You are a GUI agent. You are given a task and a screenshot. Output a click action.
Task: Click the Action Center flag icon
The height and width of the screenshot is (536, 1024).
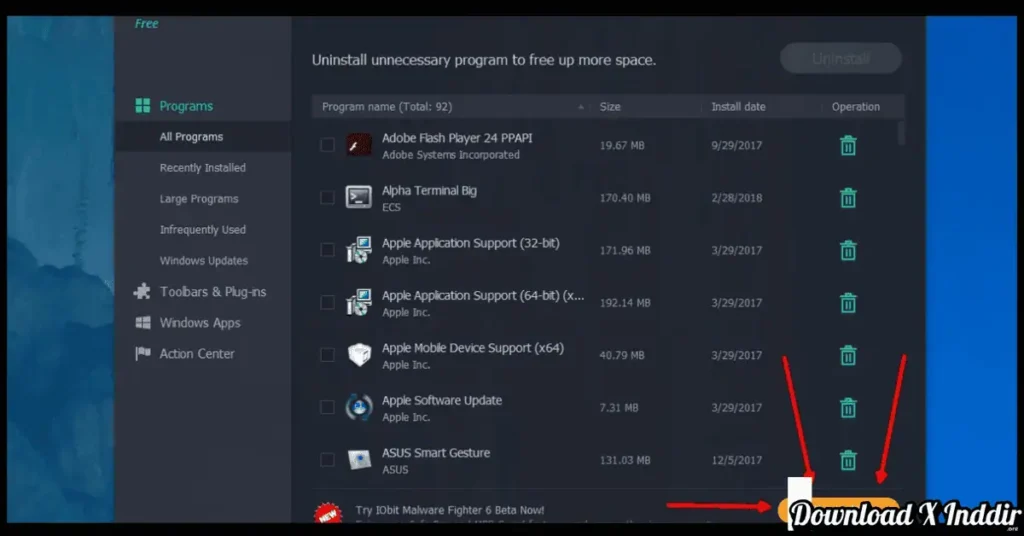(x=142, y=353)
